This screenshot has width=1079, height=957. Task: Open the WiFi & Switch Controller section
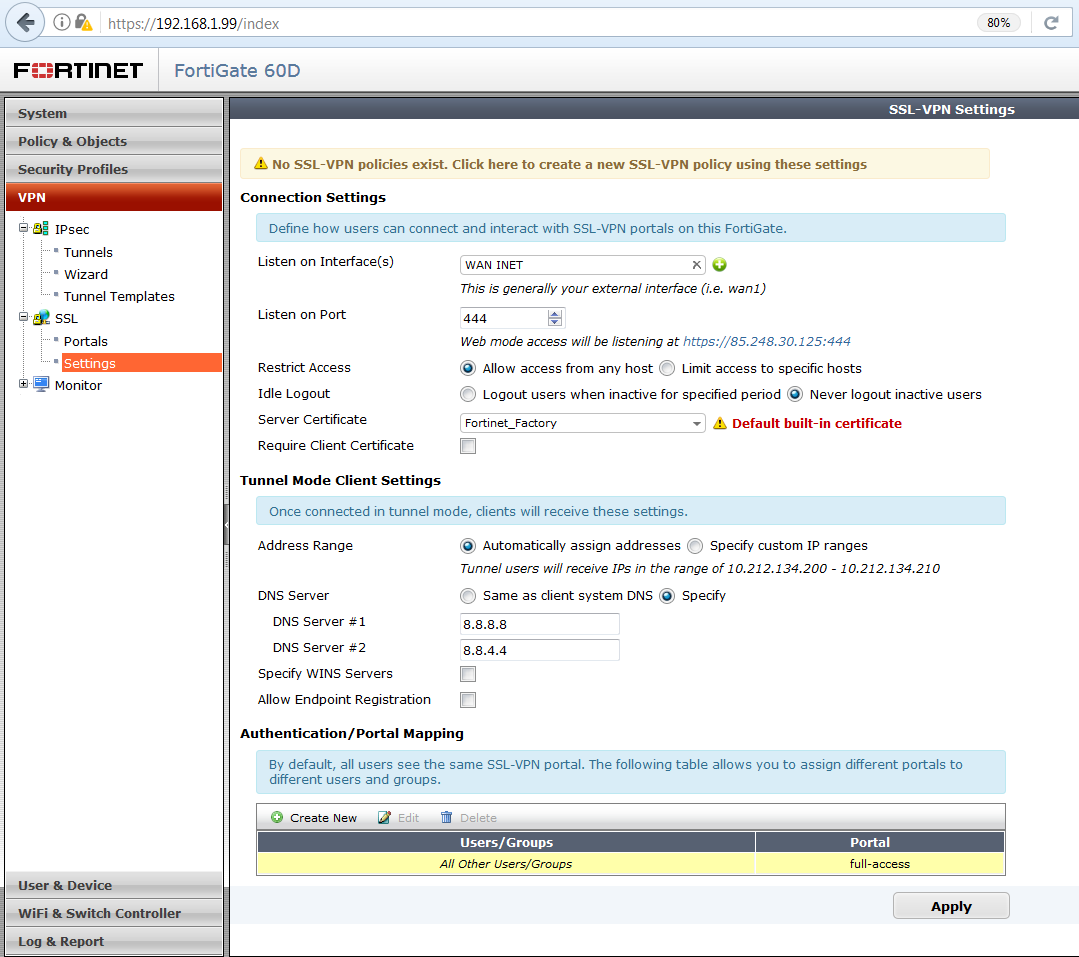pyautogui.click(x=114, y=914)
